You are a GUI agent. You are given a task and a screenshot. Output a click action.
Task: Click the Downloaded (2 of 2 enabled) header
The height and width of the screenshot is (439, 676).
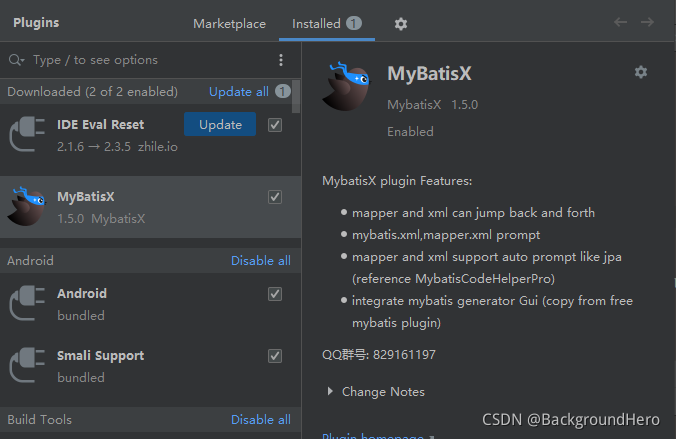click(93, 92)
